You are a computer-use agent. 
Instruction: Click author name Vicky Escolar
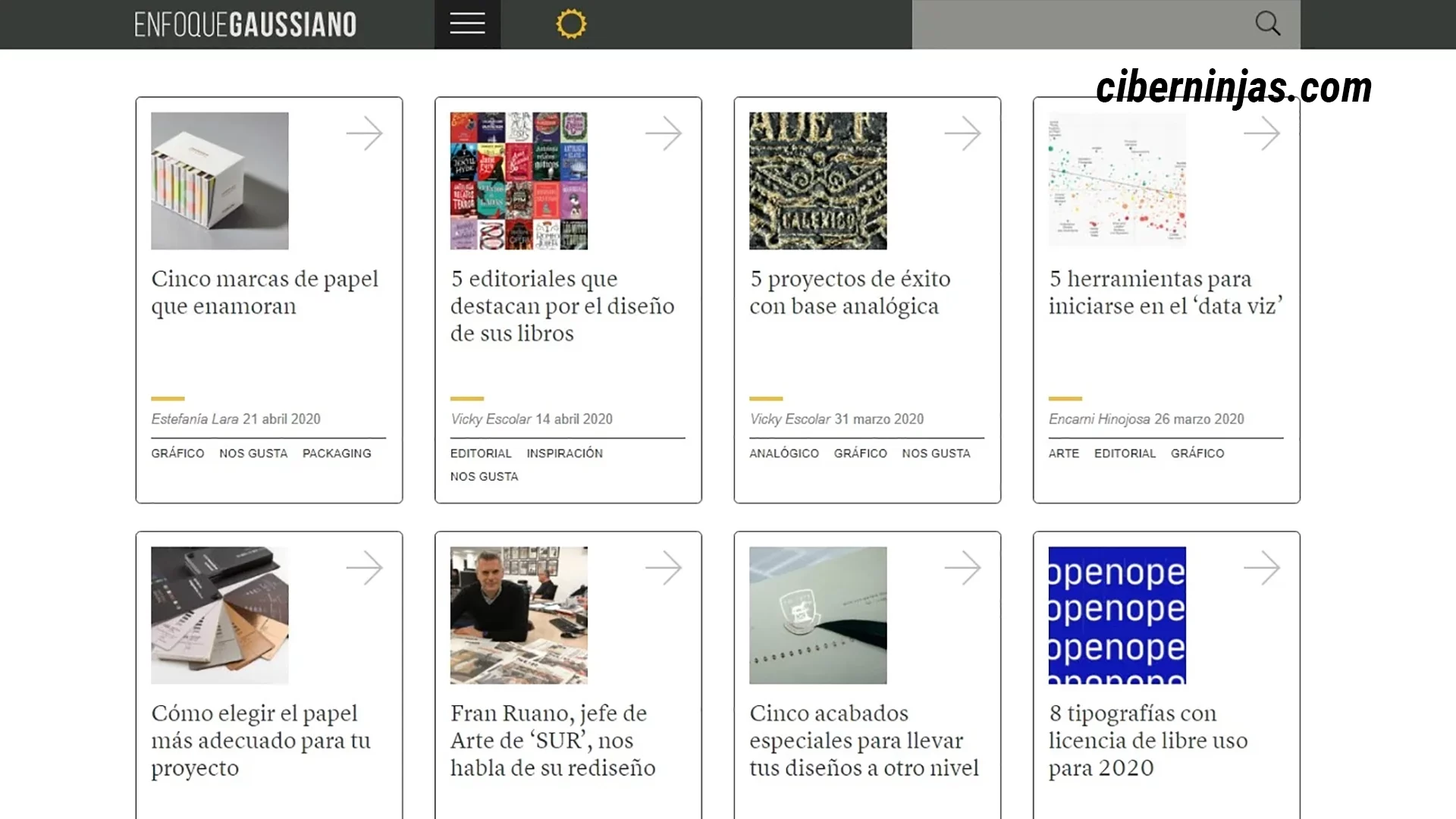tap(488, 419)
